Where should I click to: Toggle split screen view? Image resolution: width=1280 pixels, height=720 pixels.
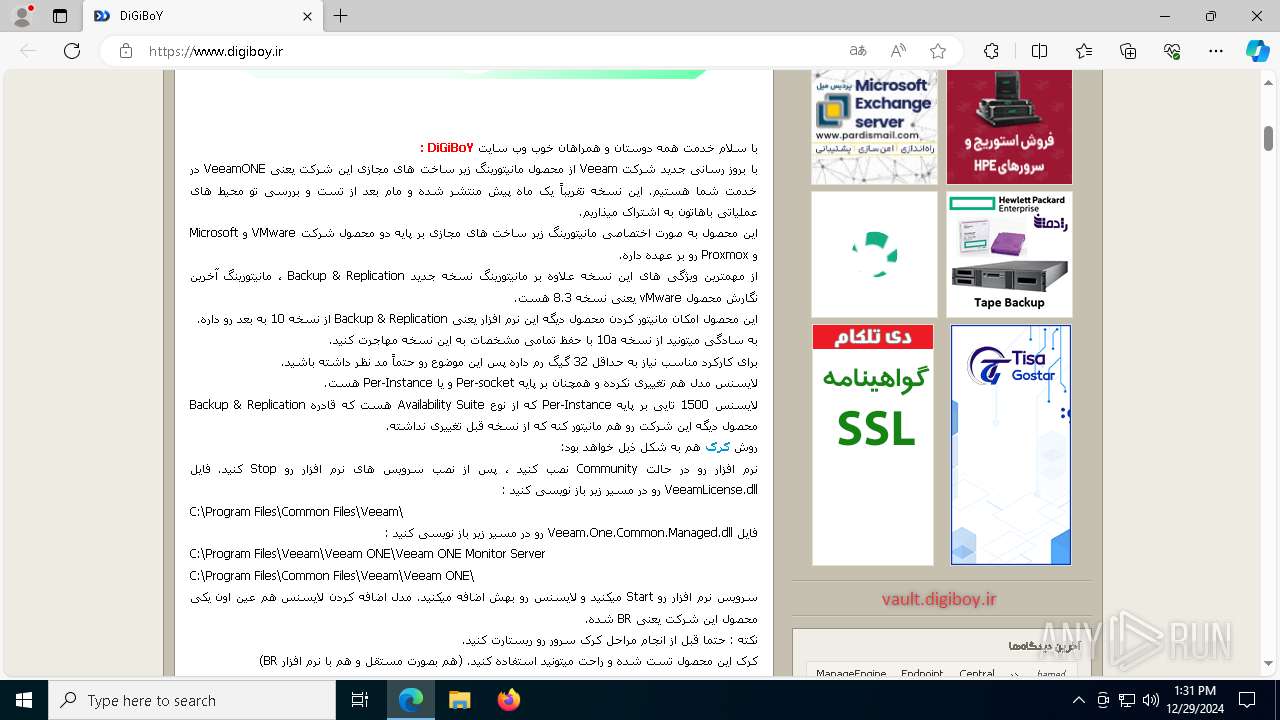pyautogui.click(x=1039, y=51)
